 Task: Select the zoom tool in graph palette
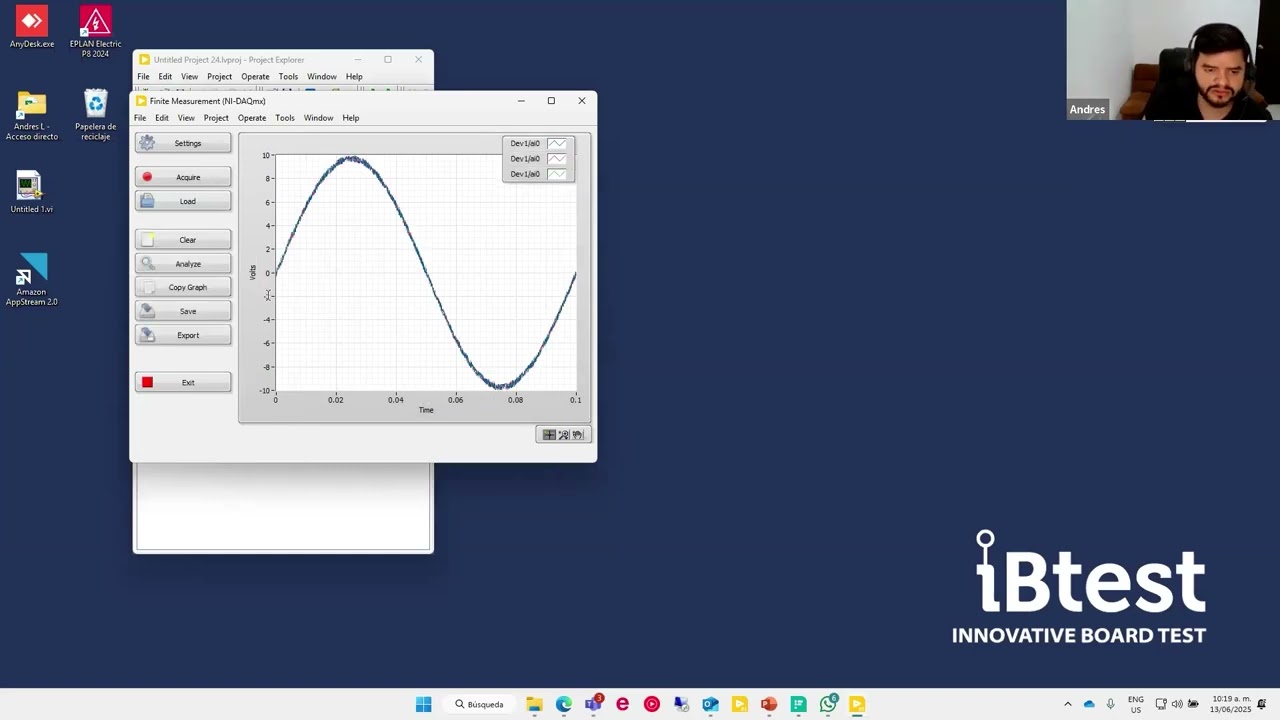(x=563, y=435)
